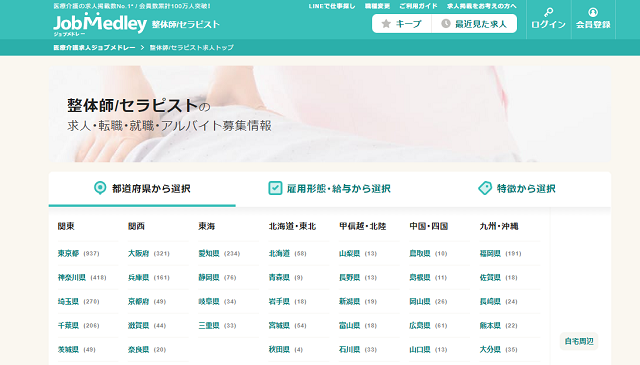Image resolution: width=640 pixels, height=365 pixels.
Task: Select 秋田県 prefecture link
Action: (279, 350)
